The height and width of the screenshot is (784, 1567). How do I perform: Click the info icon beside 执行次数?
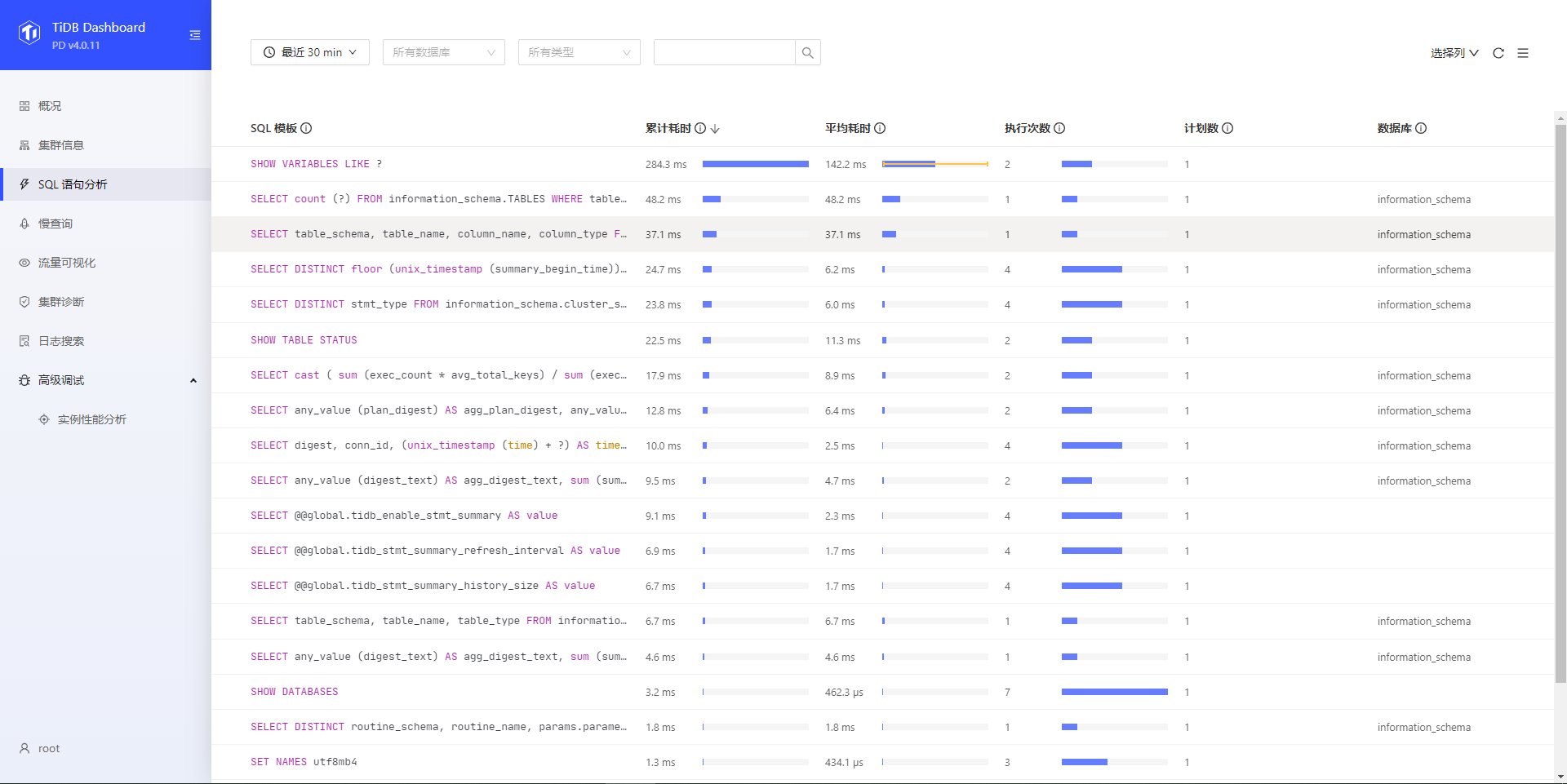[x=1059, y=128]
